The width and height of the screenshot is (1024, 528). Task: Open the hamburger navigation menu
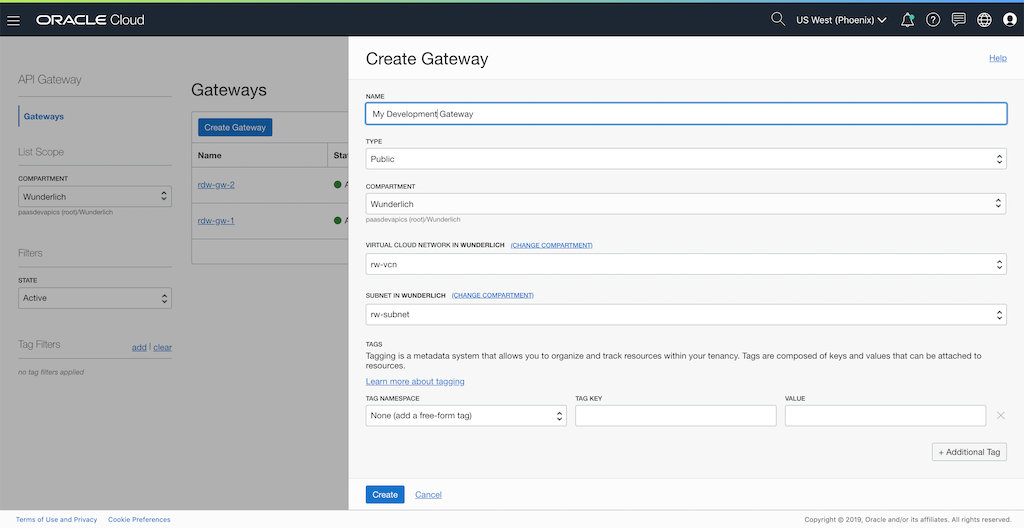pyautogui.click(x=14, y=20)
